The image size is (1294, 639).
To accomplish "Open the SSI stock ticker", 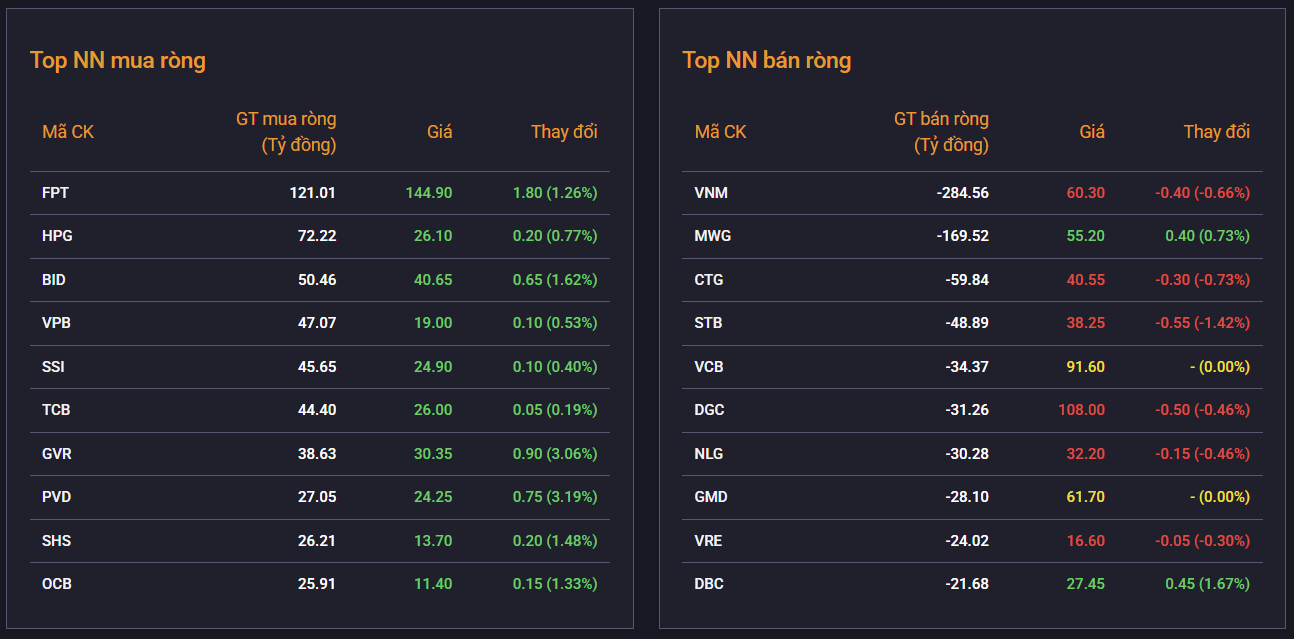I will tap(53, 367).
